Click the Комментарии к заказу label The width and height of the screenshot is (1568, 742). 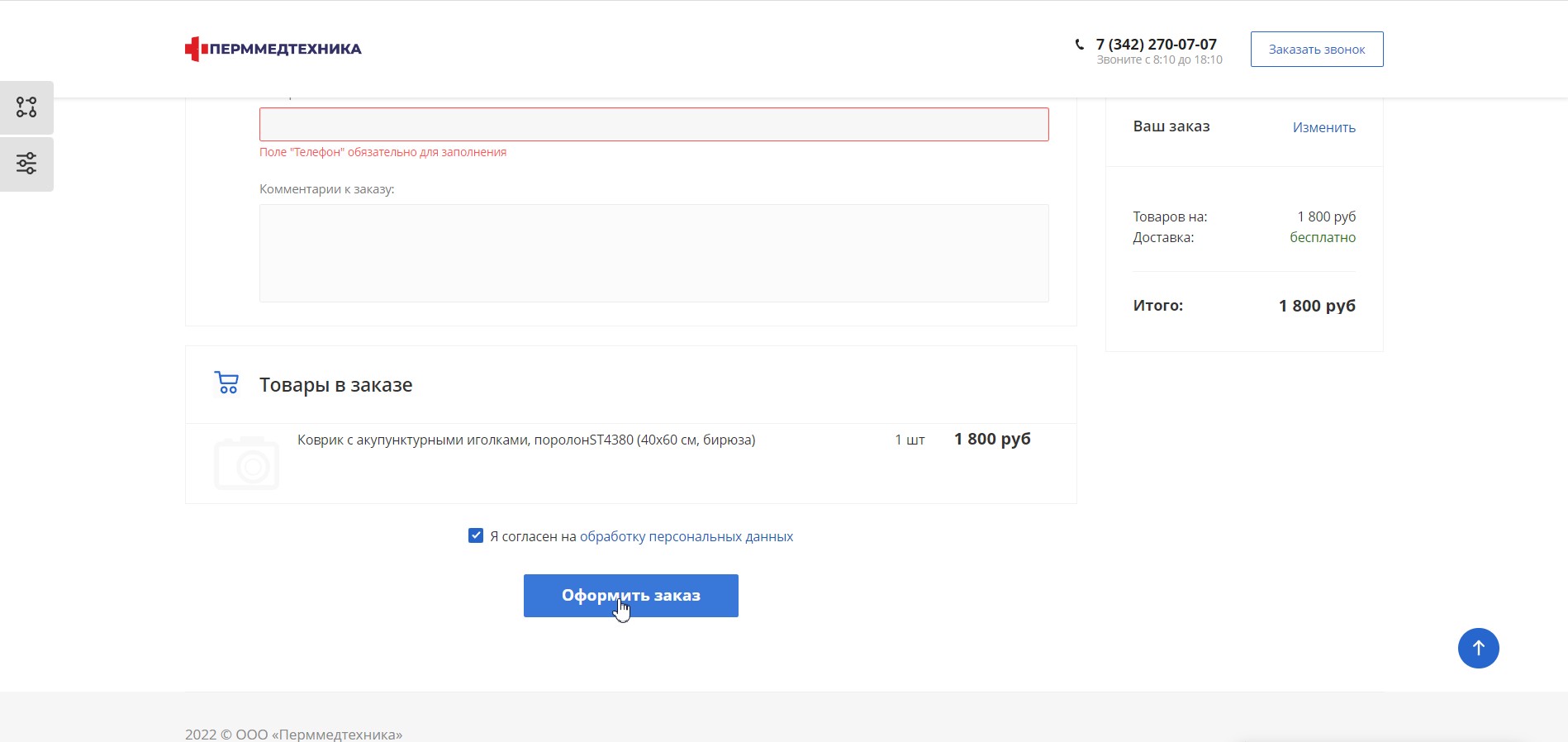(327, 188)
